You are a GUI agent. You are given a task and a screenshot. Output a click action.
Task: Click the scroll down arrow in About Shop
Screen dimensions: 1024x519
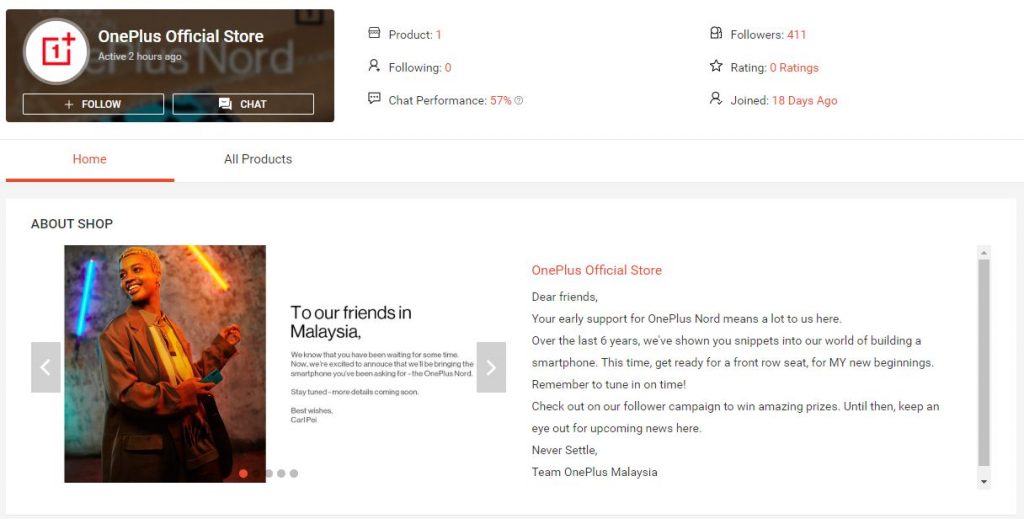pyautogui.click(x=984, y=482)
